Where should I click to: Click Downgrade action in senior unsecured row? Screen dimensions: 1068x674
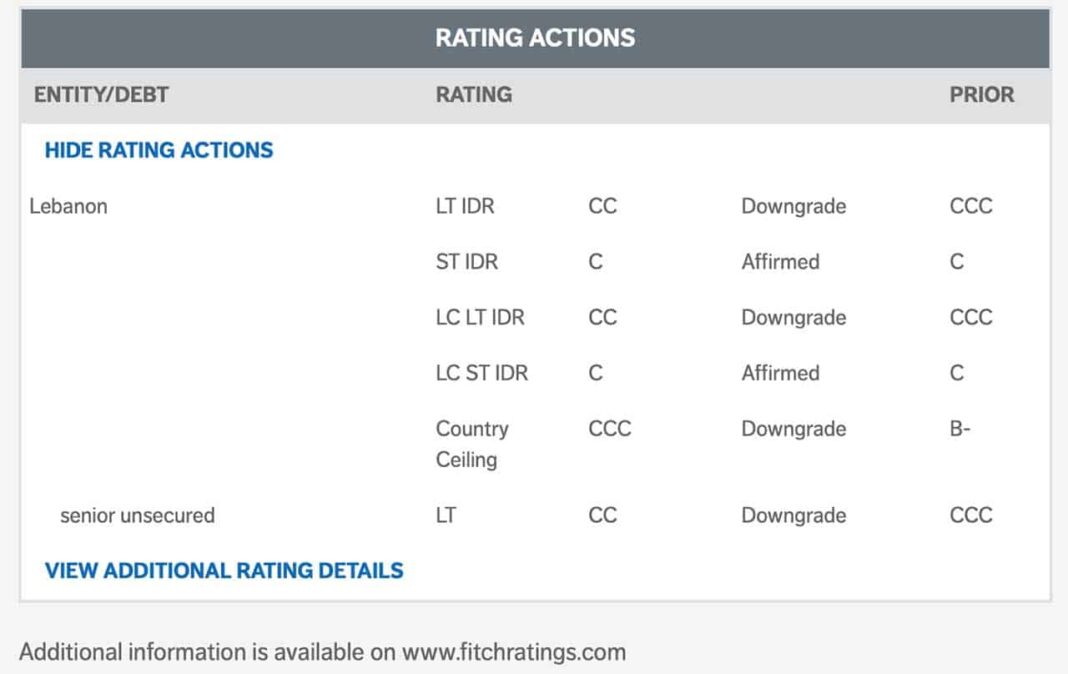click(x=793, y=516)
